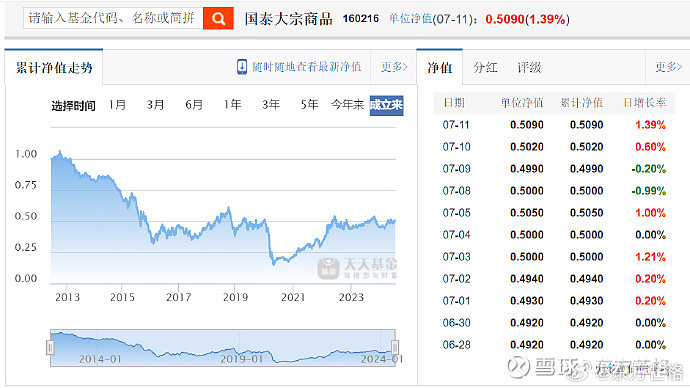The height and width of the screenshot is (388, 690).
Task: Click the 1.21% growth on 07-03 row
Action: (650, 257)
